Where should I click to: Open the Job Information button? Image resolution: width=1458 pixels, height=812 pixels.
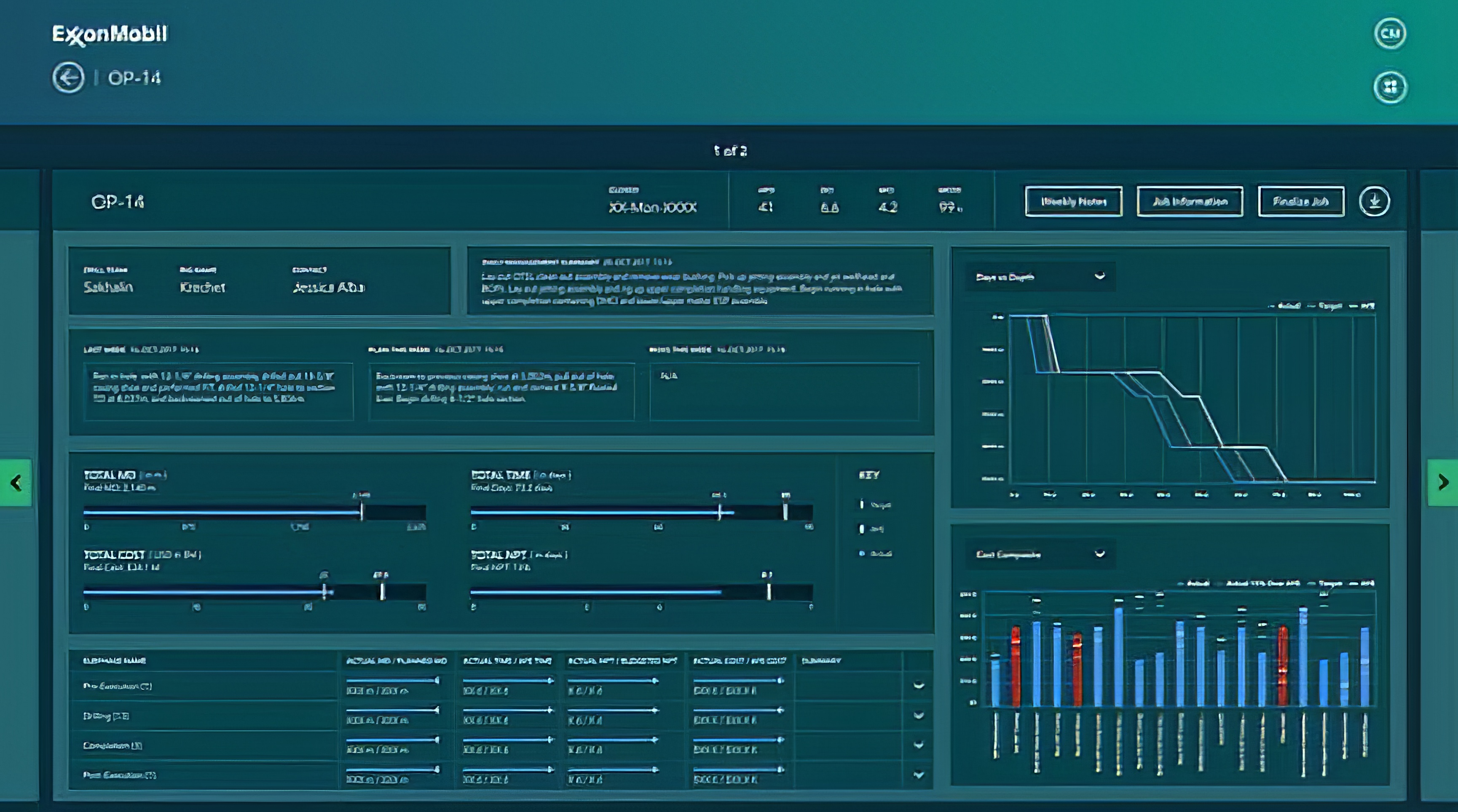coord(1190,201)
